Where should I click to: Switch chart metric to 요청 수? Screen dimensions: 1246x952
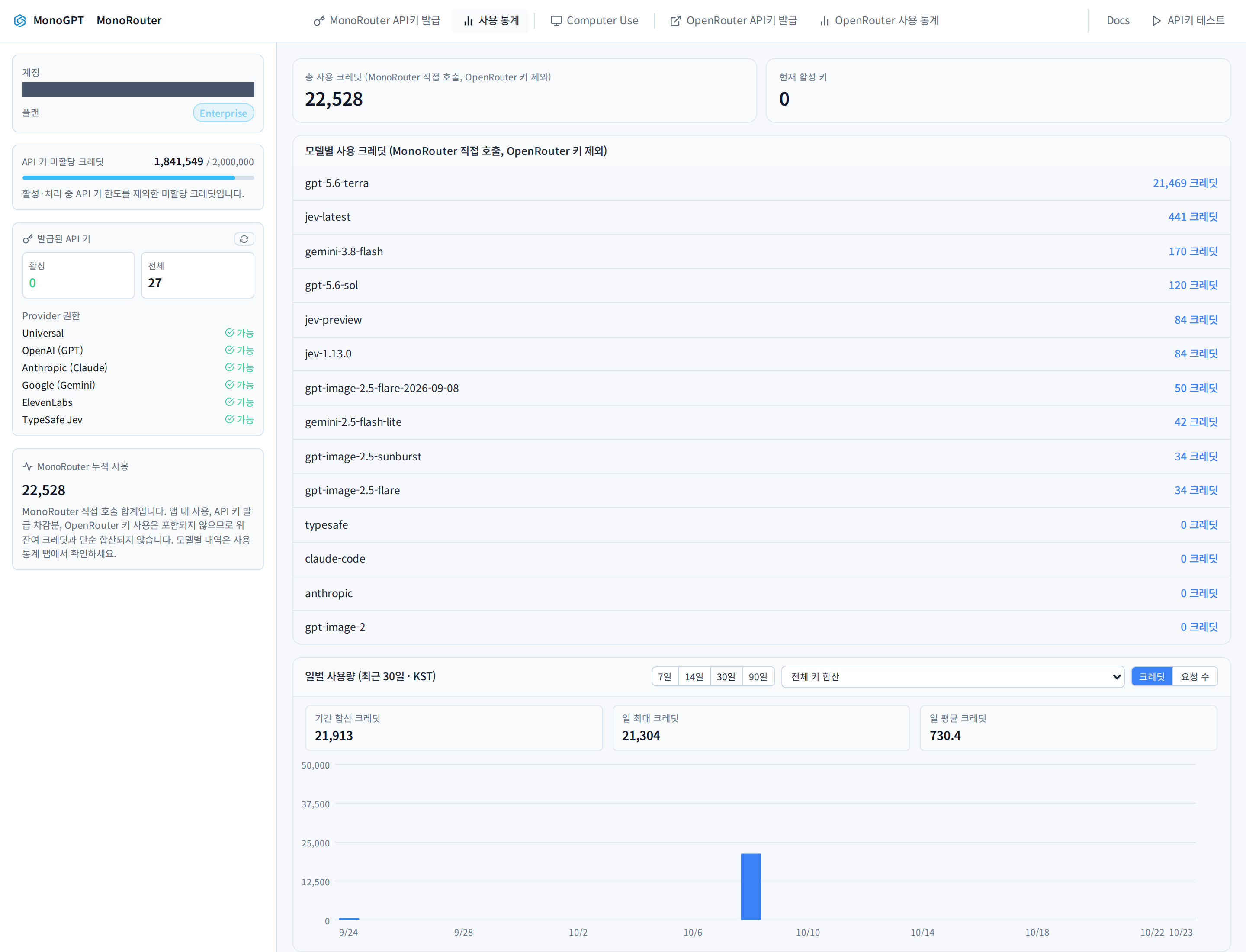coord(1195,677)
